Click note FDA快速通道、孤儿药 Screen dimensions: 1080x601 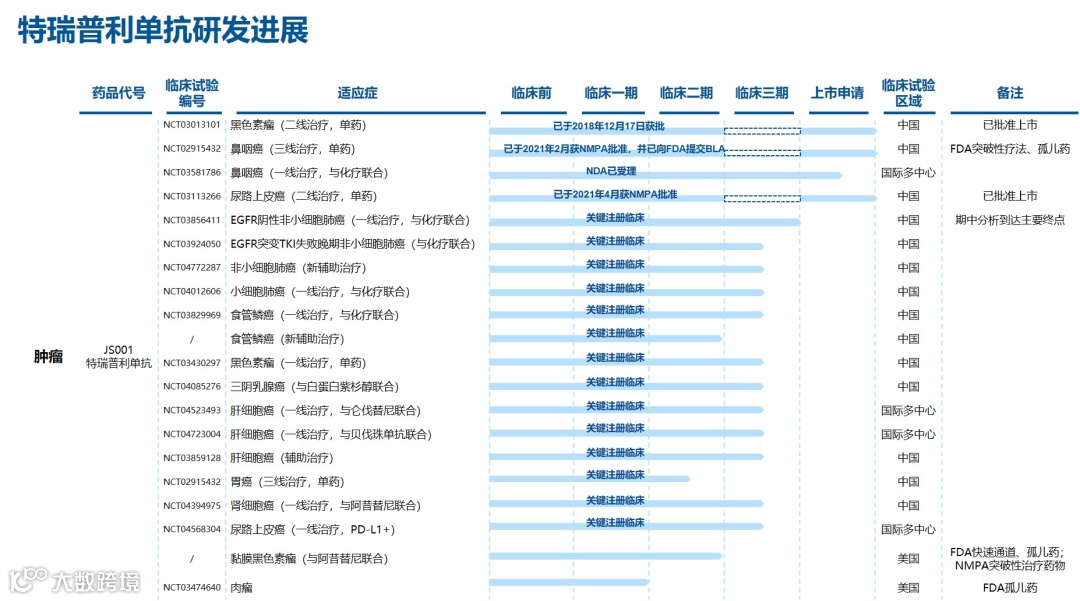pos(1007,552)
